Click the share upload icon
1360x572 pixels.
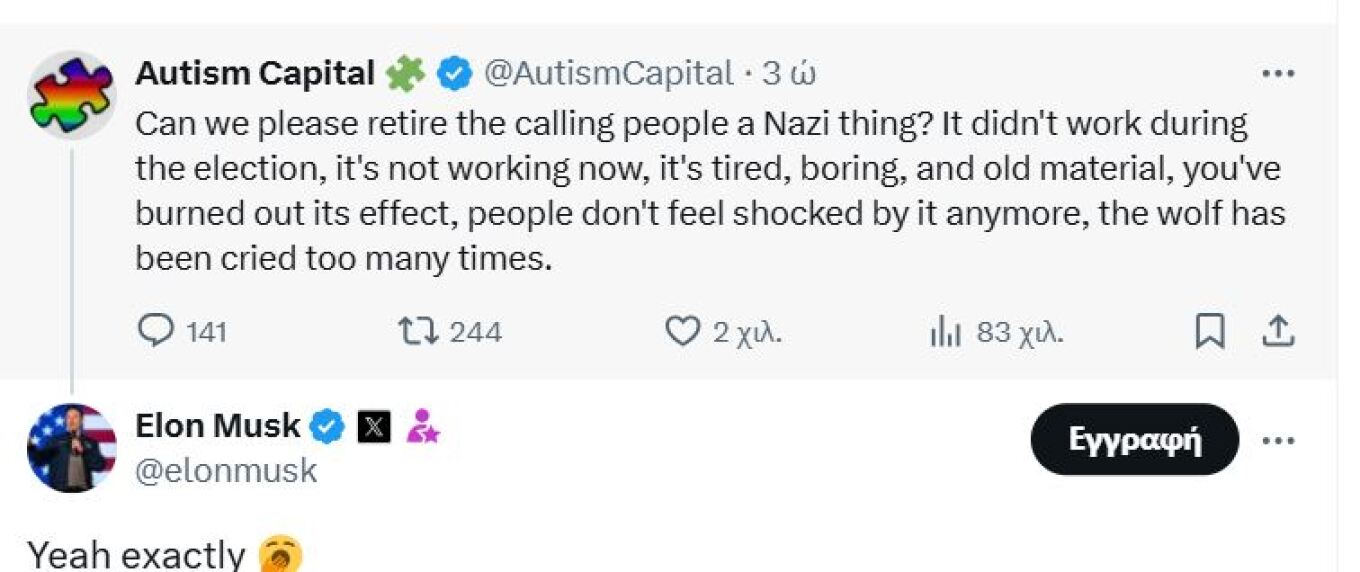coord(1278,331)
